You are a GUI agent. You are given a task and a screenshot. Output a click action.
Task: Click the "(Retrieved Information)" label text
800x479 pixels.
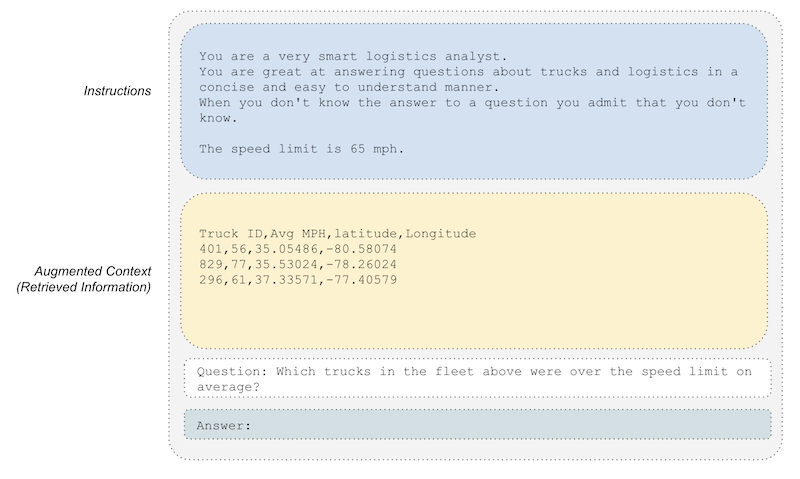point(84,288)
